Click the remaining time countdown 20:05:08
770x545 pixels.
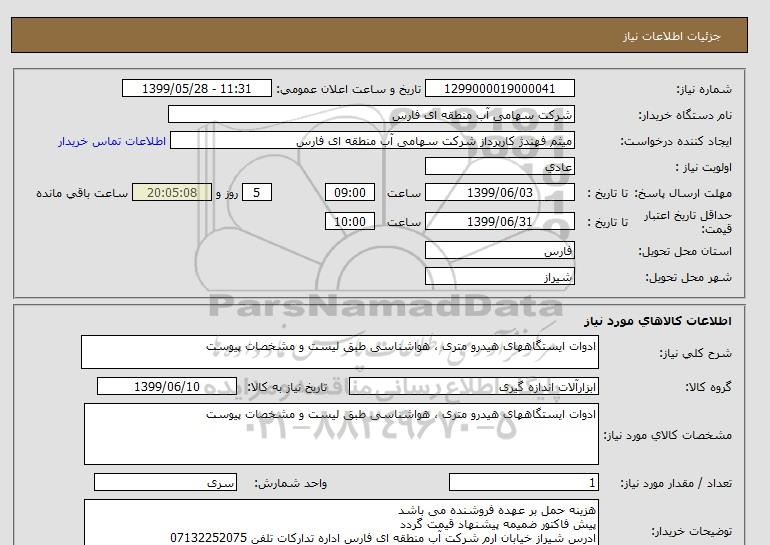coord(172,192)
